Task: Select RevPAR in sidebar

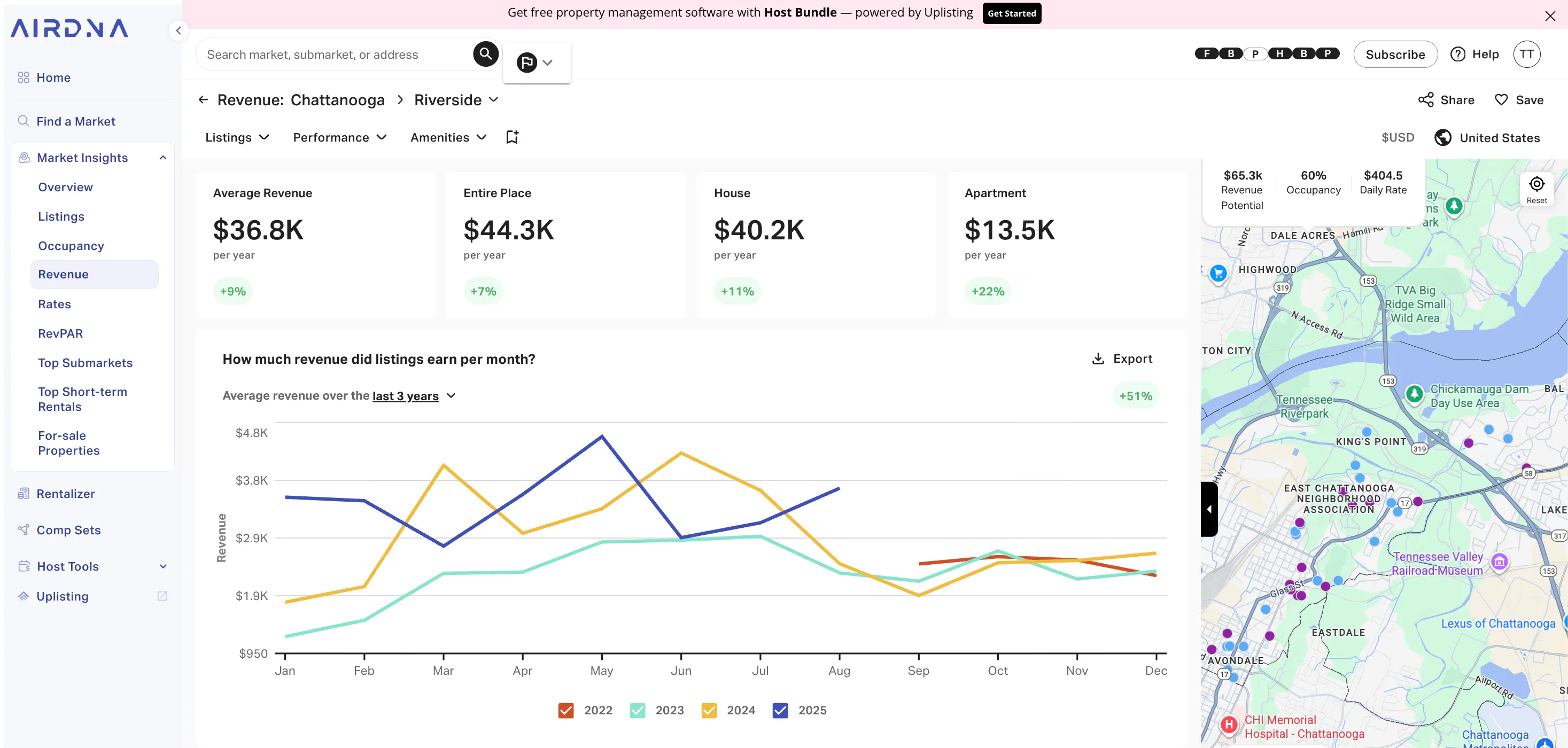Action: 60,333
